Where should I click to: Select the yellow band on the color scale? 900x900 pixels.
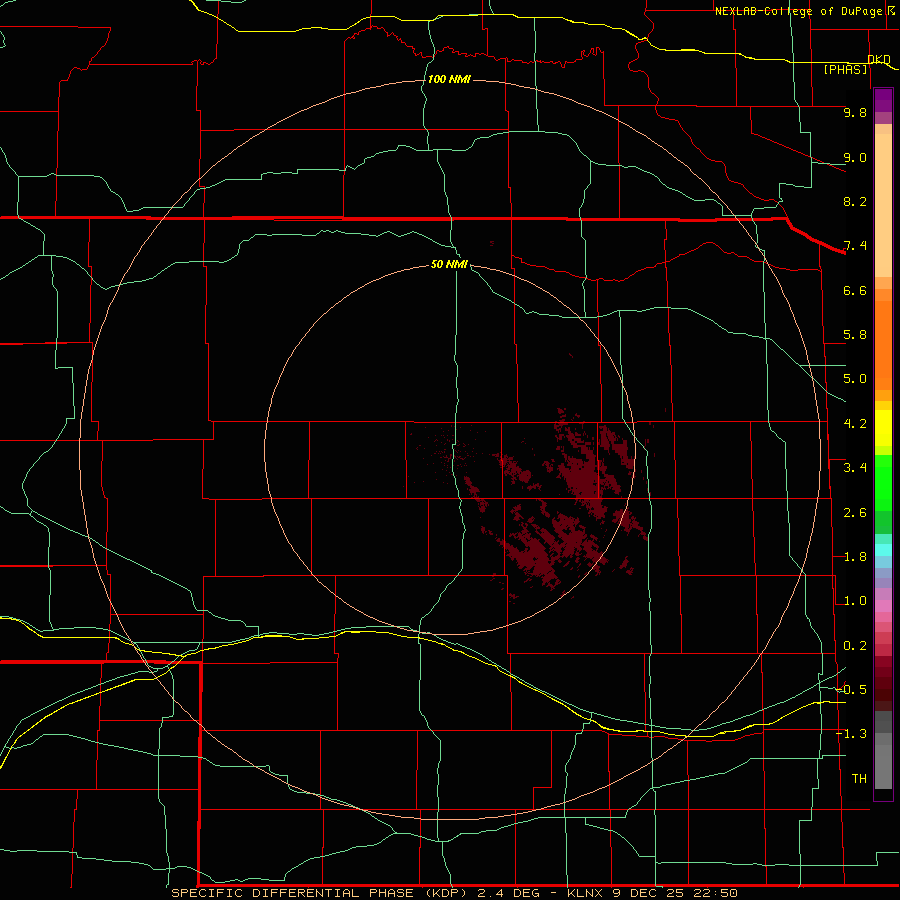tap(883, 428)
